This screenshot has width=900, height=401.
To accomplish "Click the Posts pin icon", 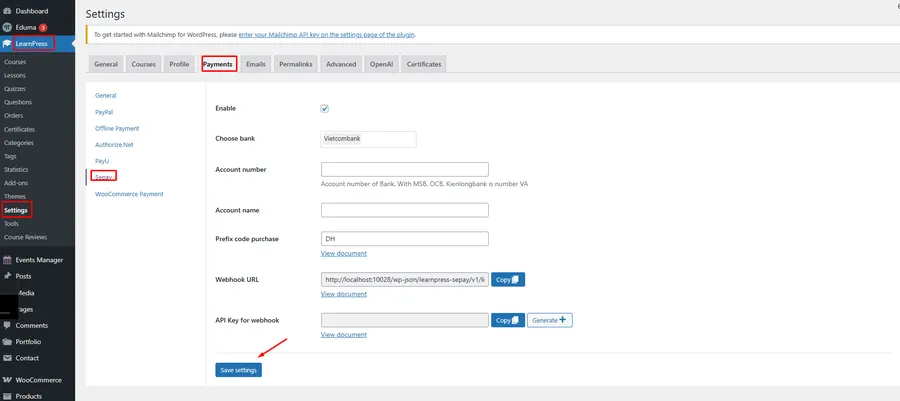I will (x=8, y=276).
